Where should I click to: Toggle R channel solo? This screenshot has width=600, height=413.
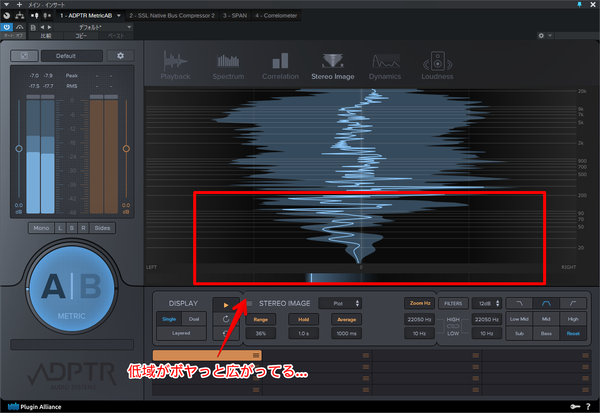[x=83, y=228]
